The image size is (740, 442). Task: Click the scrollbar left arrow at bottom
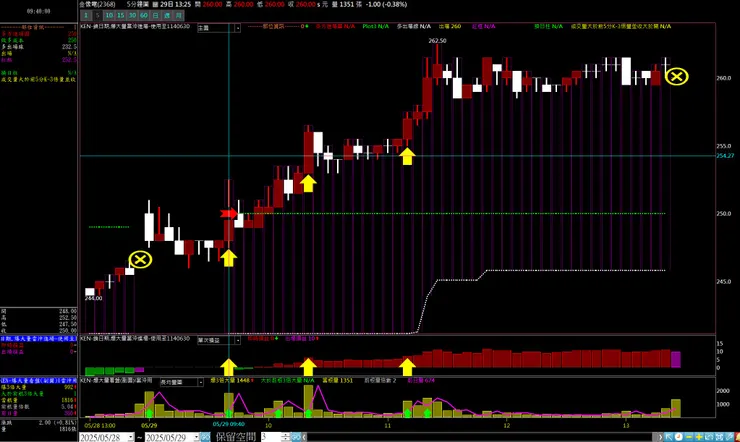pyautogui.click(x=304, y=437)
